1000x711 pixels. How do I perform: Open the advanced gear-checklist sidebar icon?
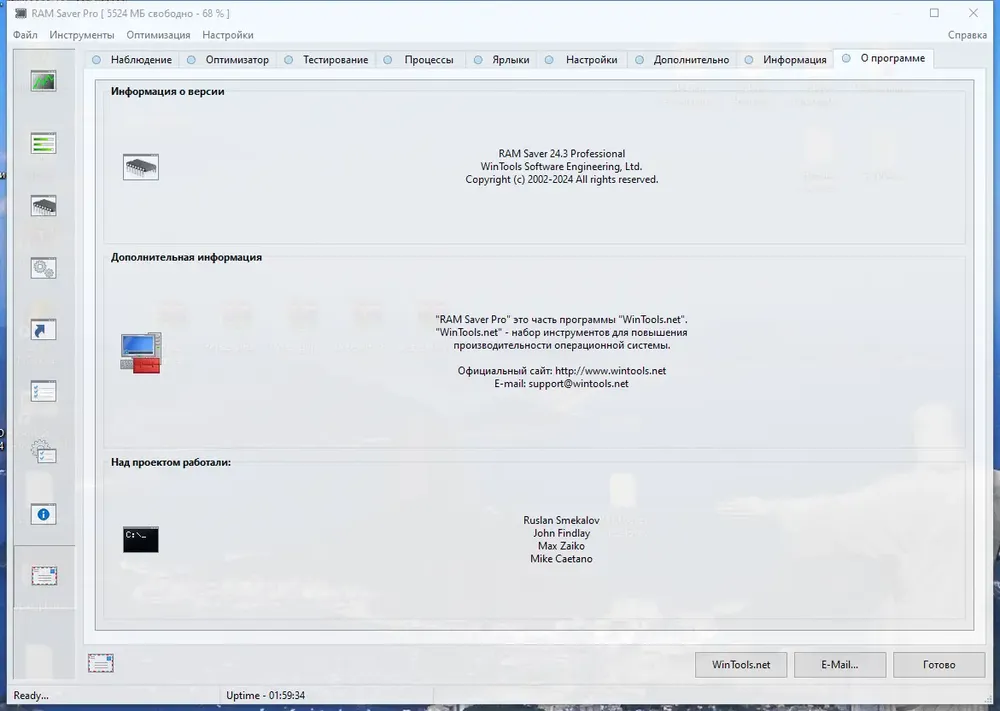click(43, 452)
